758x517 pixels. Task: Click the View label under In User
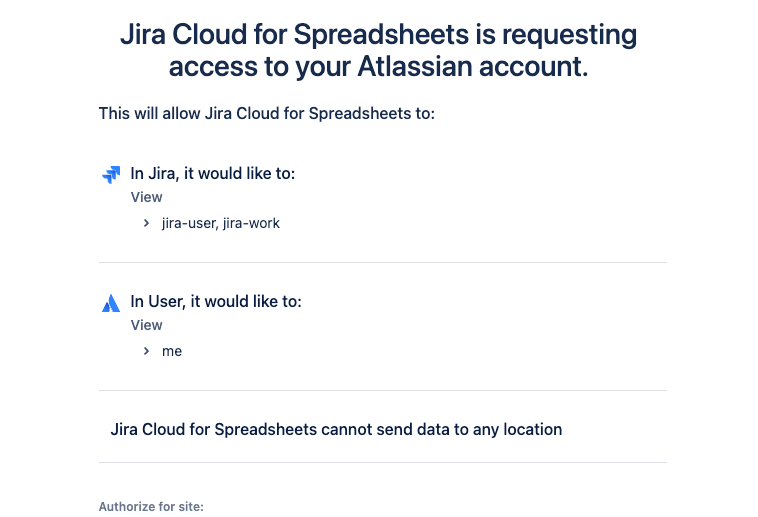pos(146,325)
